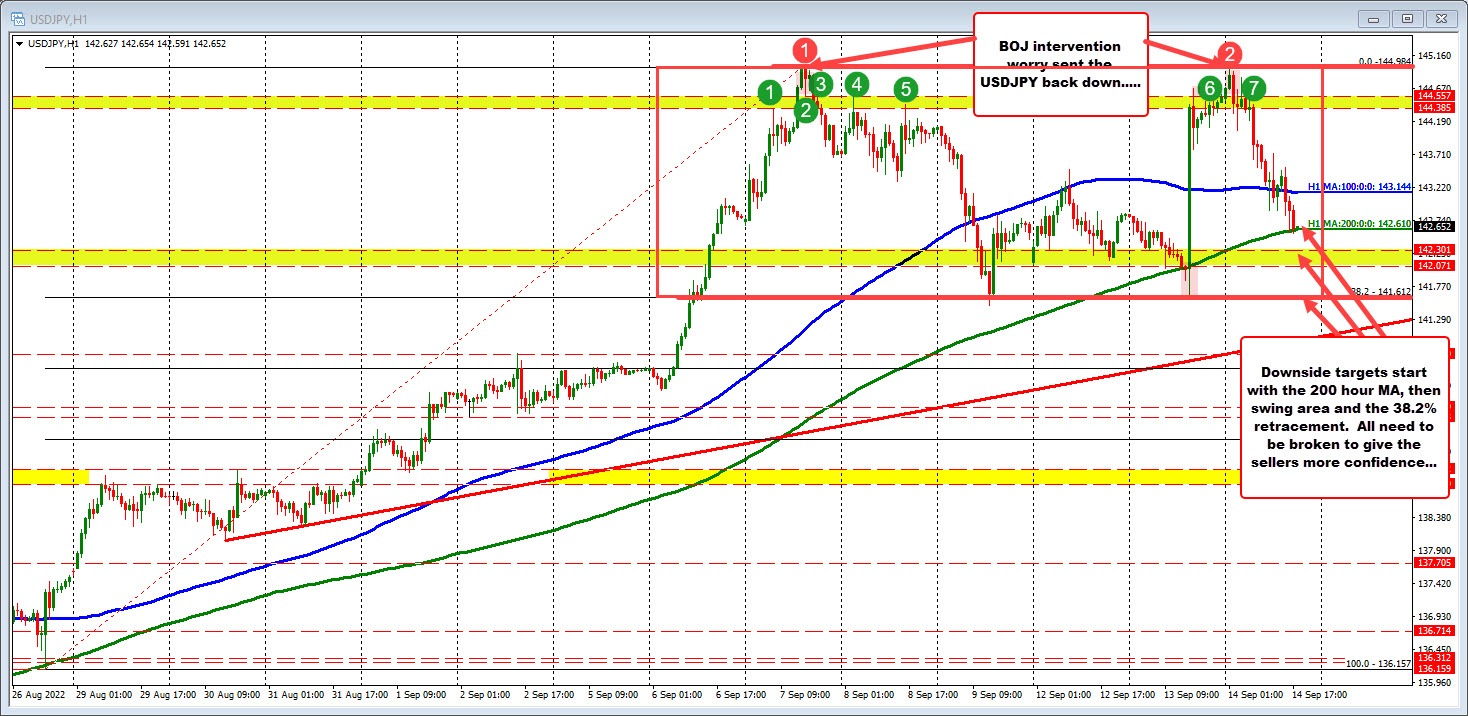Expand the OHLC quote triangle beside USDJPY,H1
The height and width of the screenshot is (716, 1468).
pyautogui.click(x=18, y=44)
